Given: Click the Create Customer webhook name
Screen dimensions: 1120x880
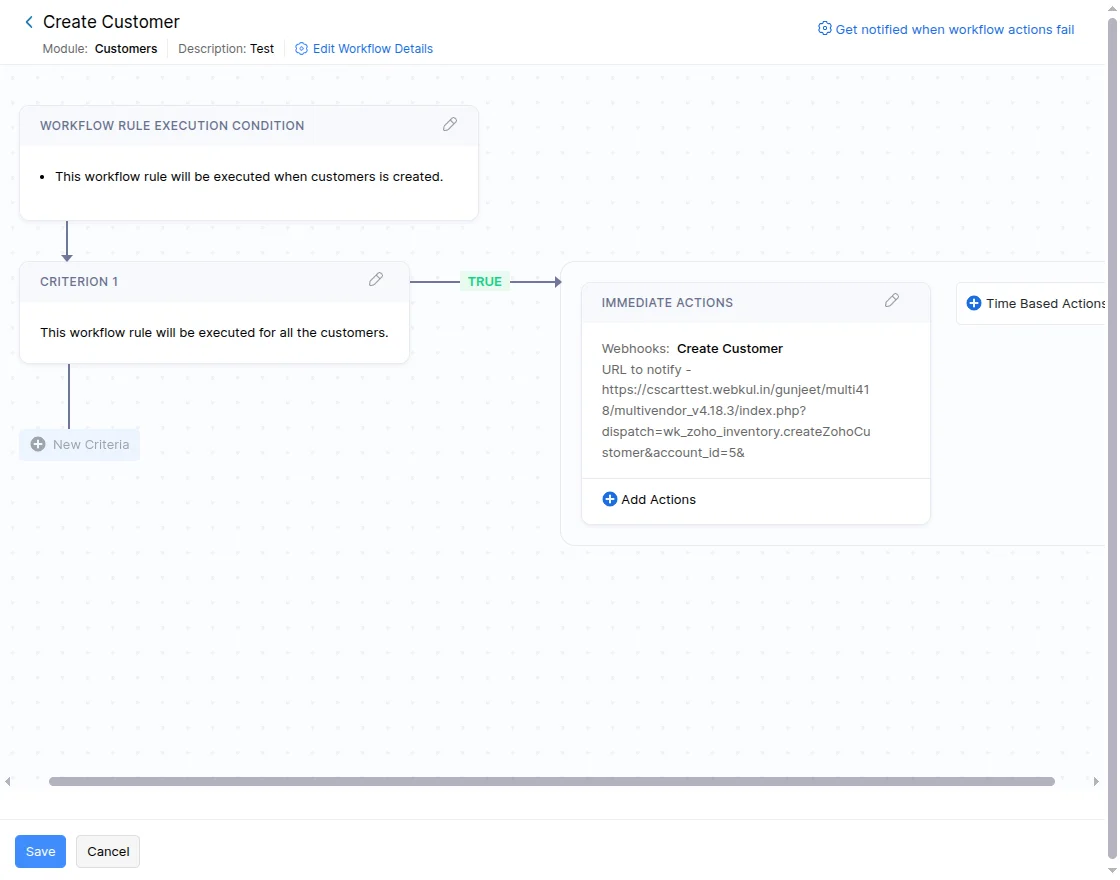Looking at the screenshot, I should pyautogui.click(x=730, y=349).
